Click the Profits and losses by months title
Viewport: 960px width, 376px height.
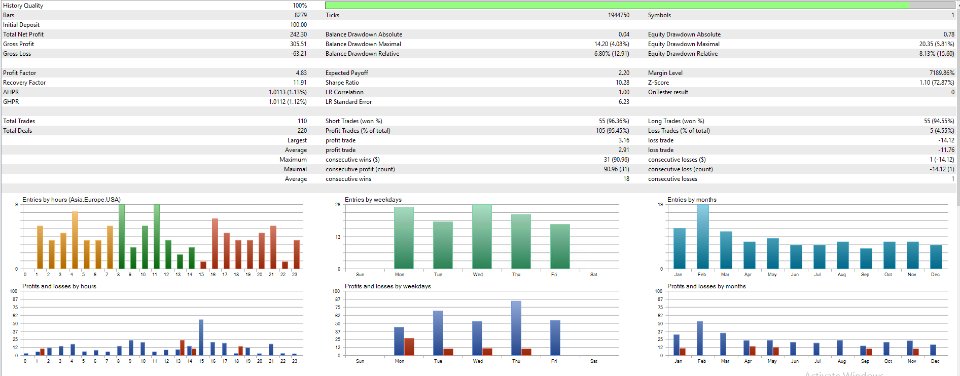[707, 286]
